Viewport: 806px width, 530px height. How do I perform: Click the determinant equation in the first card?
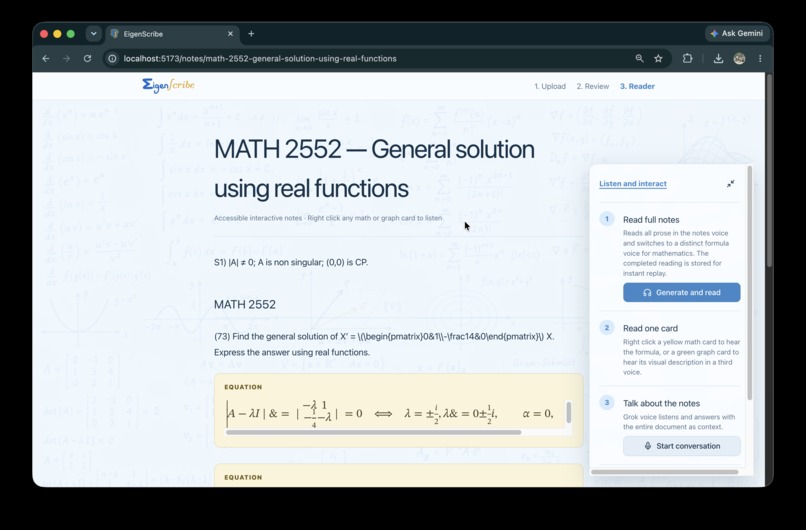coord(391,413)
